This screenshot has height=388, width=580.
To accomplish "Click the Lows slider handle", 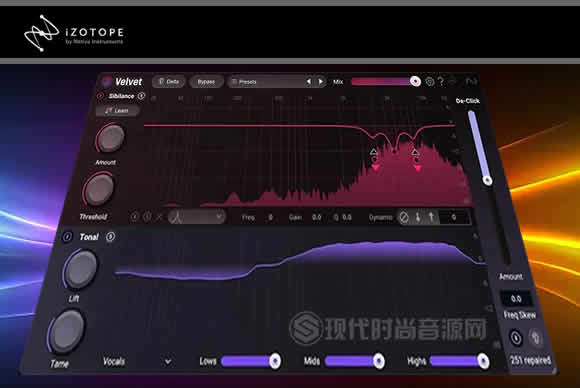I will pos(275,361).
